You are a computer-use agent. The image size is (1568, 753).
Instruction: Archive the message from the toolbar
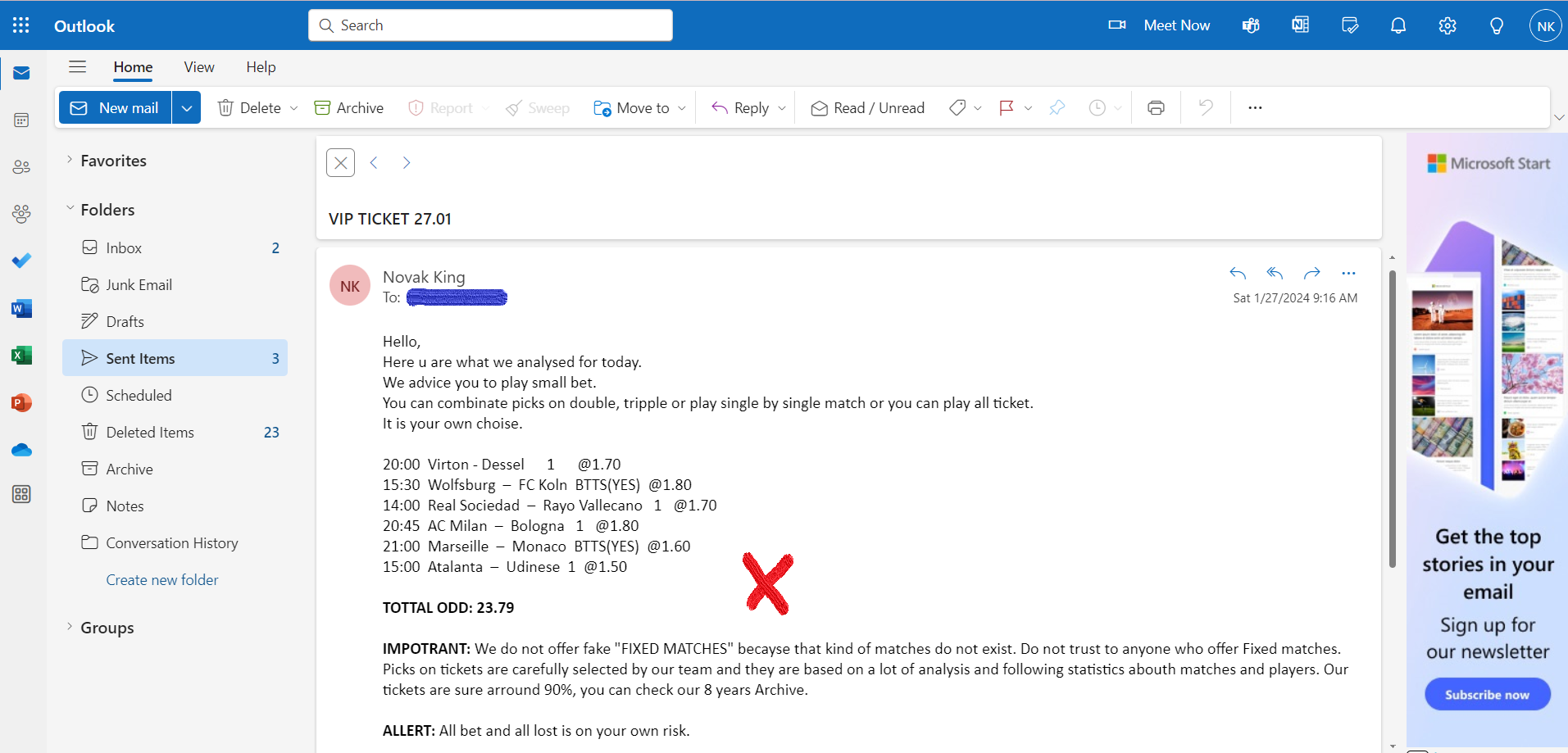click(x=349, y=107)
